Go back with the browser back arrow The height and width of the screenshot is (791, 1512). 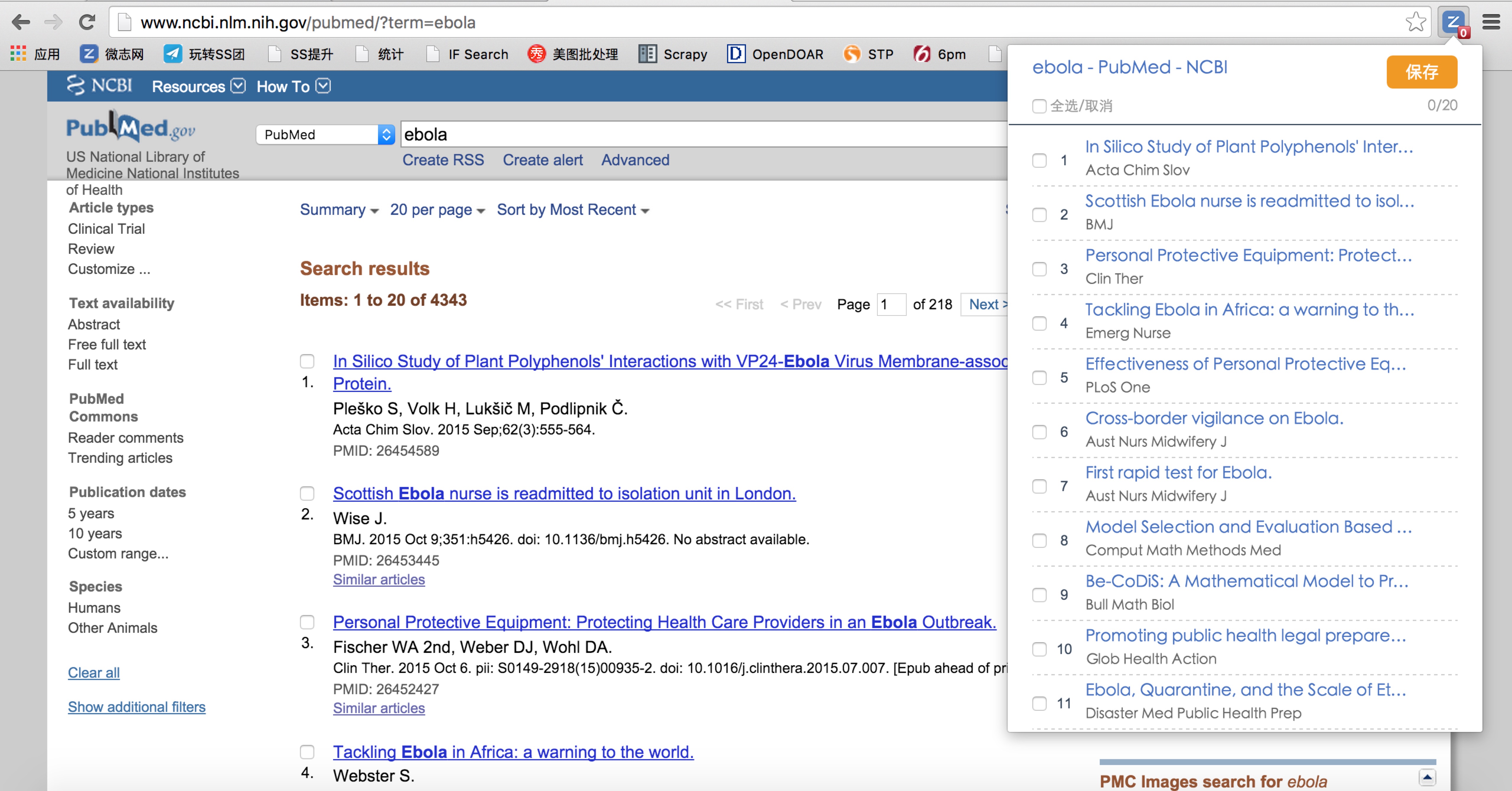click(x=21, y=22)
